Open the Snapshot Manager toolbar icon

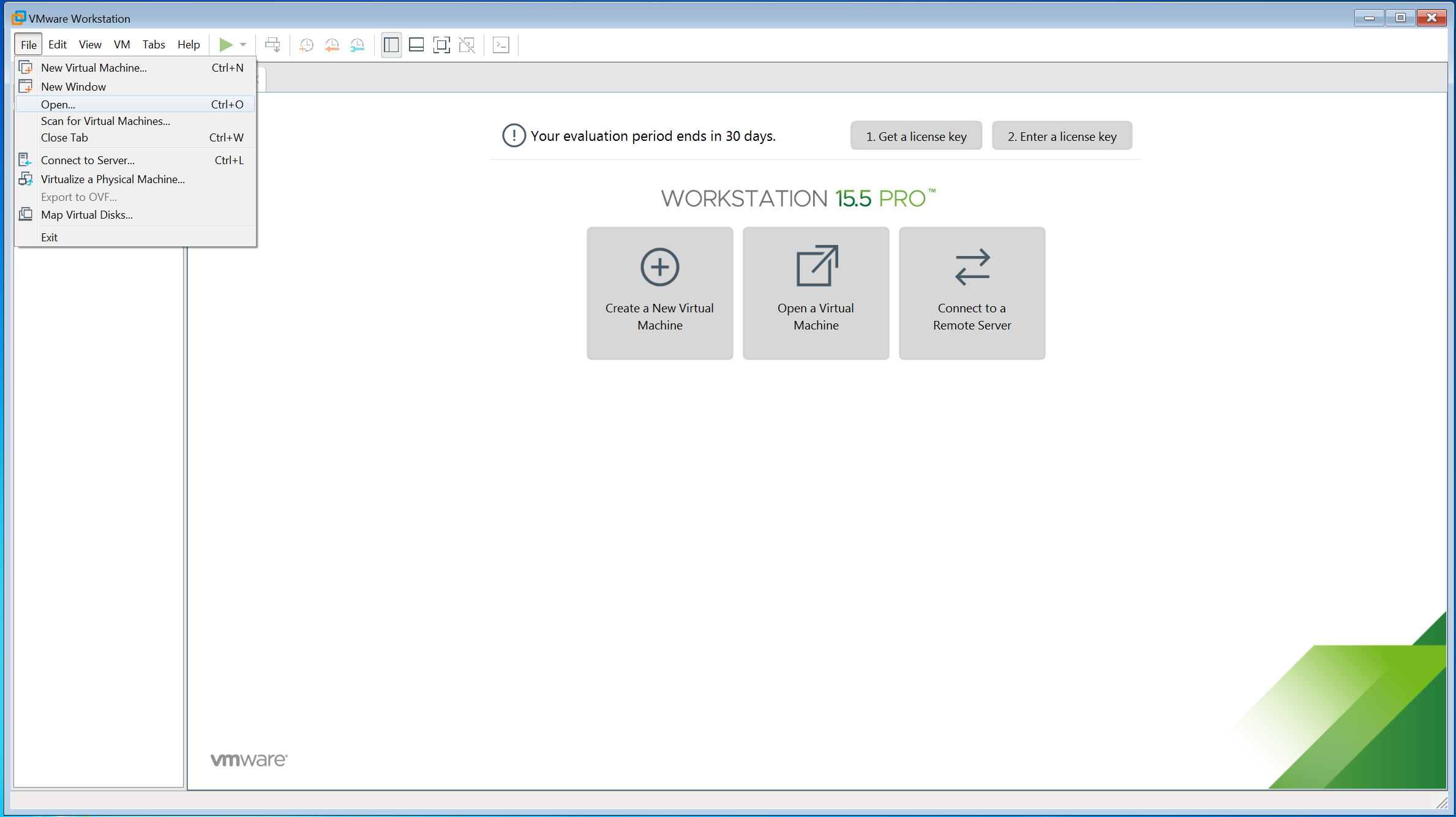click(358, 45)
